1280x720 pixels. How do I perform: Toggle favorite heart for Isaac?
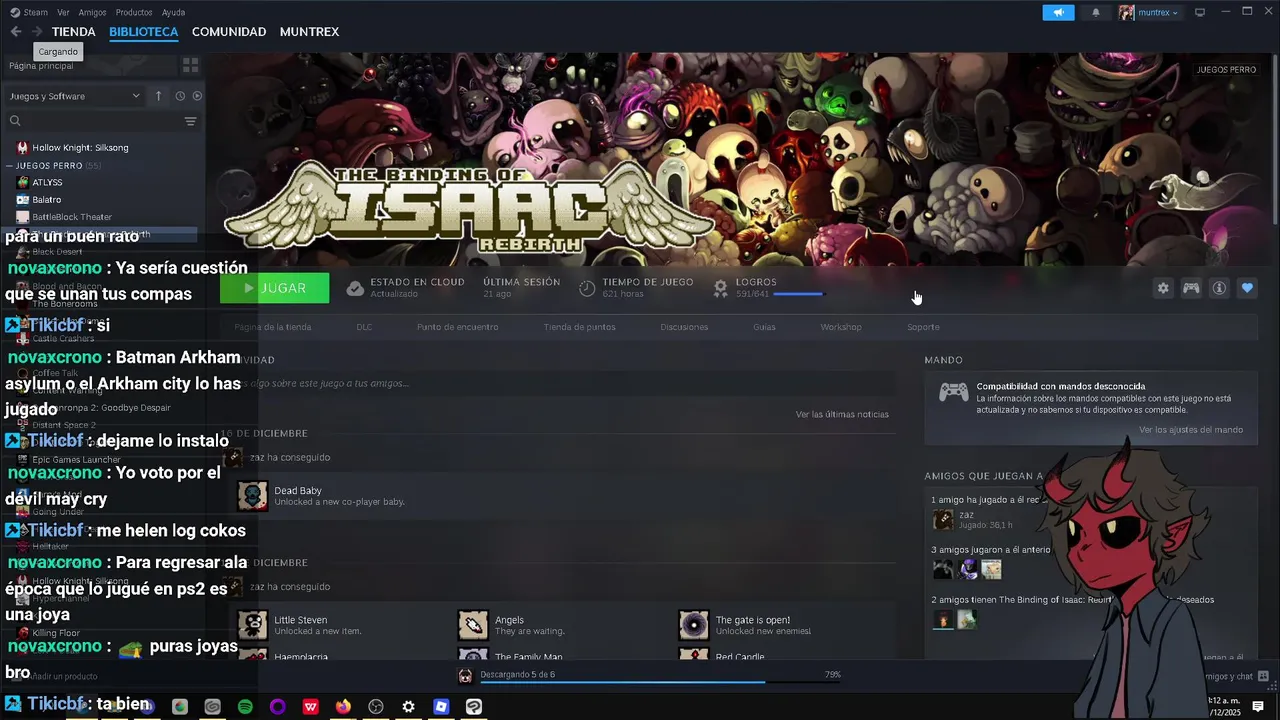tap(1247, 288)
